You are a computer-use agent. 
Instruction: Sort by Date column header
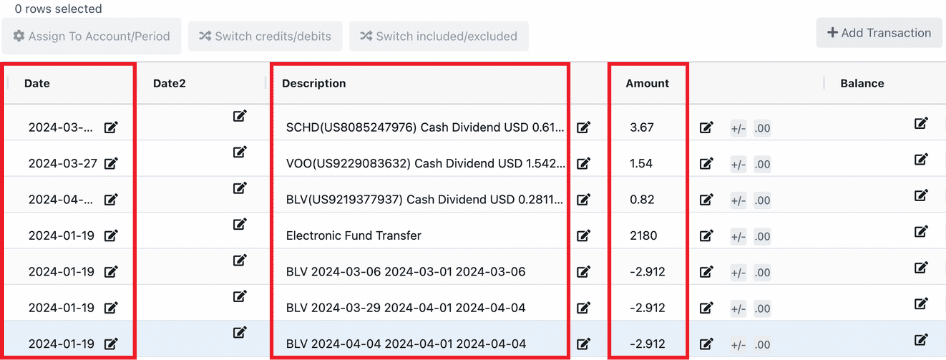coord(37,84)
